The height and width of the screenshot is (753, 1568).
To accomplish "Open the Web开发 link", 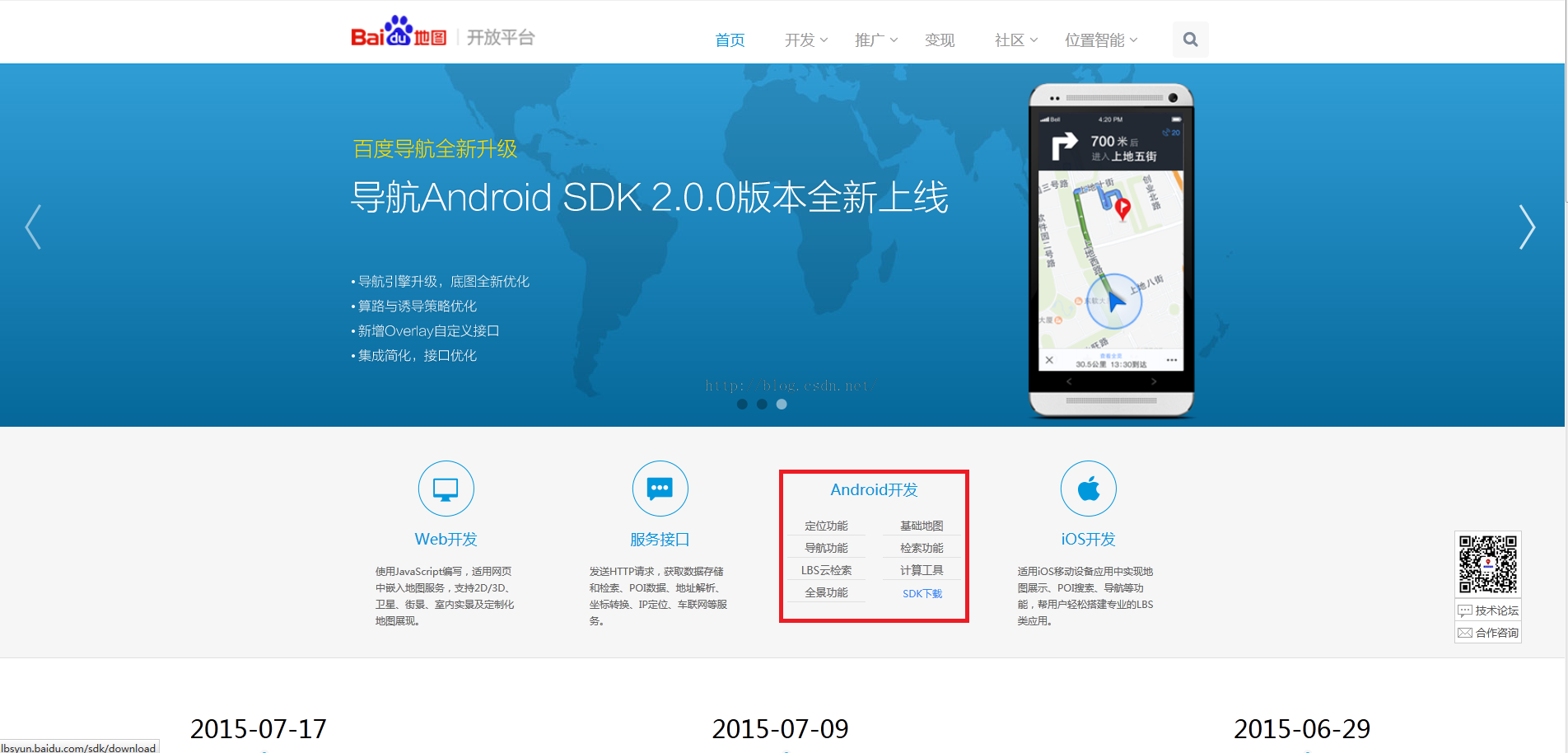I will (x=446, y=539).
